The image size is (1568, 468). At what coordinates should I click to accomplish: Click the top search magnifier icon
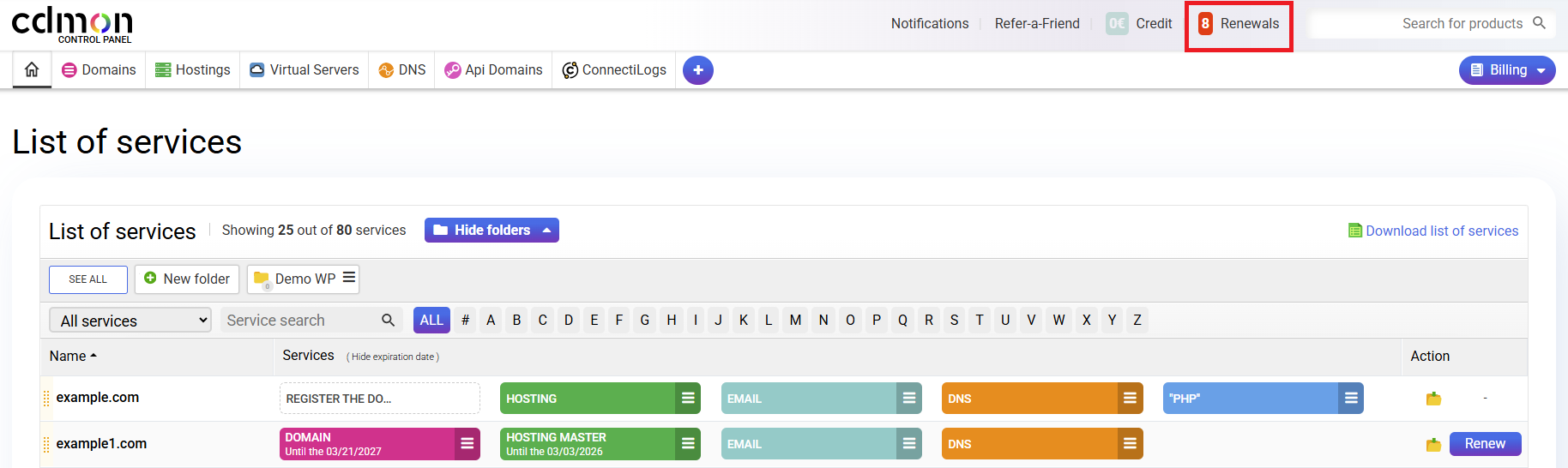[x=1540, y=23]
